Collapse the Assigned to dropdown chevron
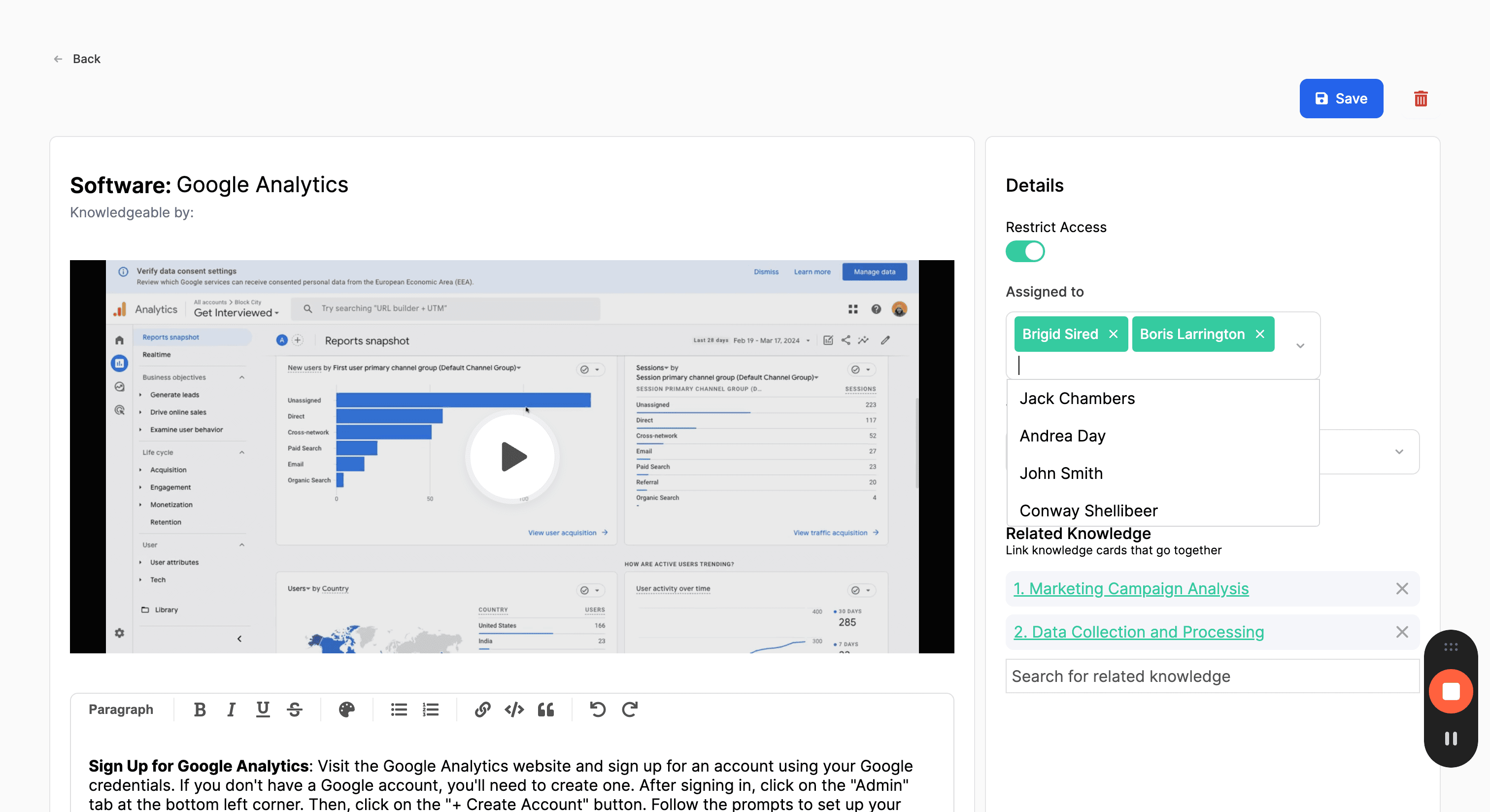Image resolution: width=1490 pixels, height=812 pixels. coord(1300,346)
